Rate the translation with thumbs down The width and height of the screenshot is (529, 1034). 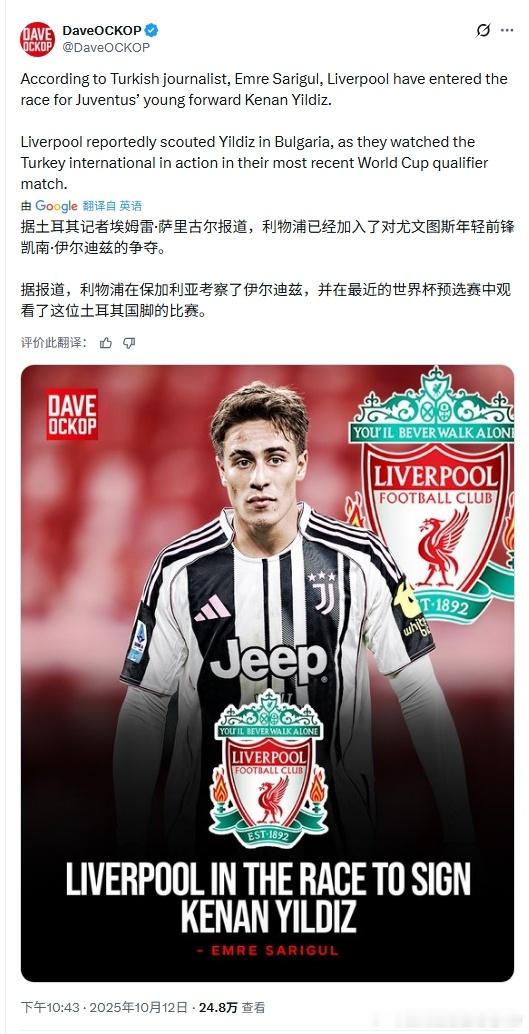point(129,342)
